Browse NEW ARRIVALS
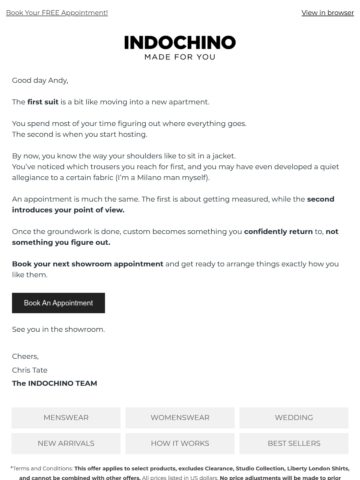This screenshot has height=480, width=360. [66, 443]
